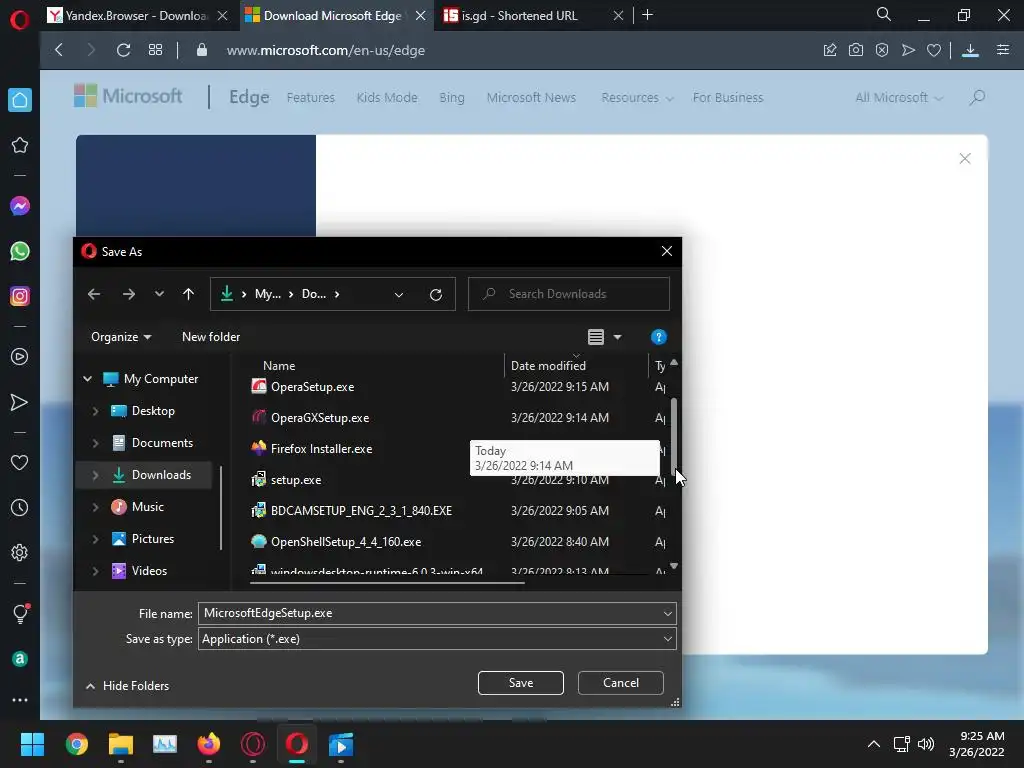Viewport: 1024px width, 768px height.
Task: Open For Business link
Action: pos(728,98)
